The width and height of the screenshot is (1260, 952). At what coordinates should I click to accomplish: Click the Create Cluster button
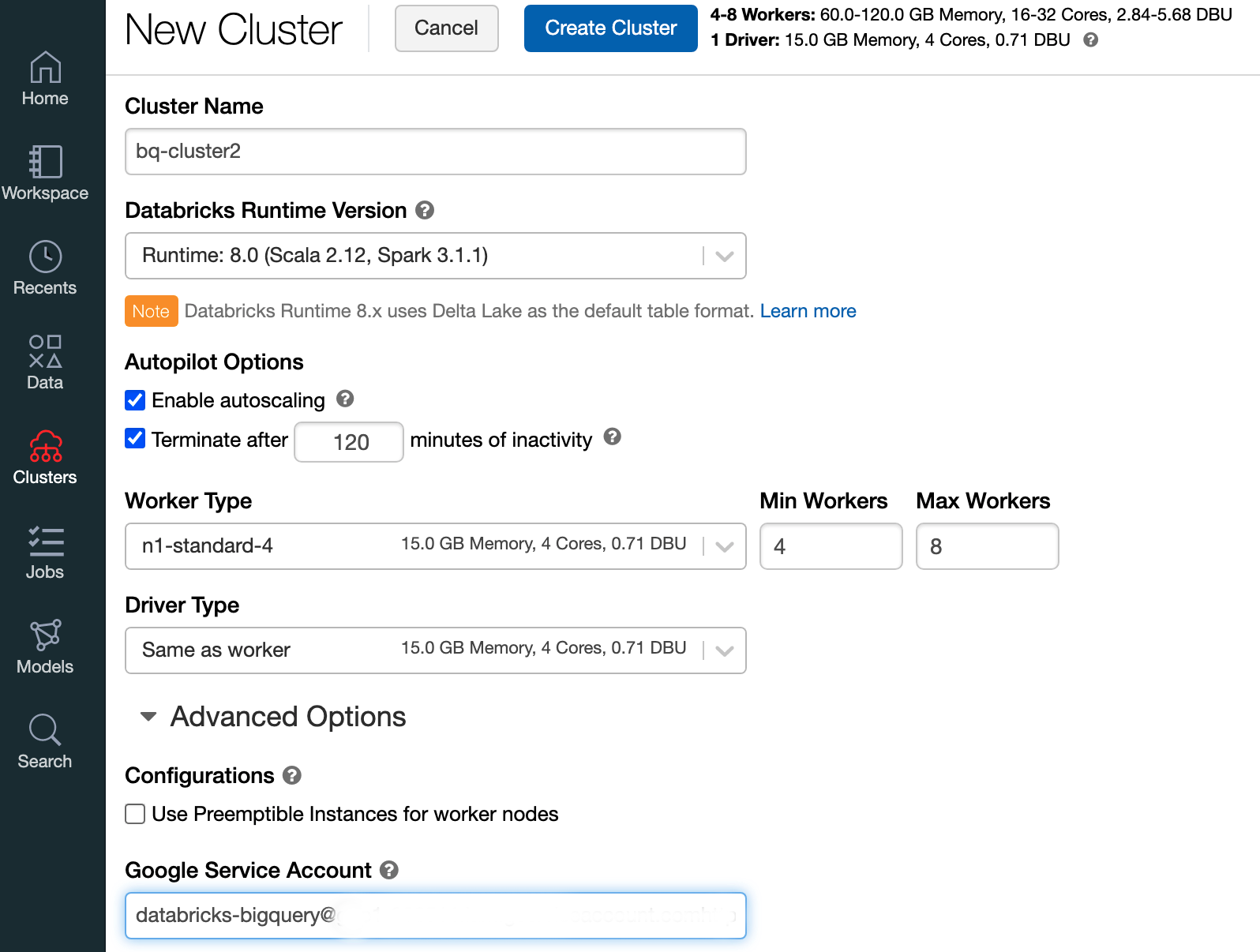(610, 28)
